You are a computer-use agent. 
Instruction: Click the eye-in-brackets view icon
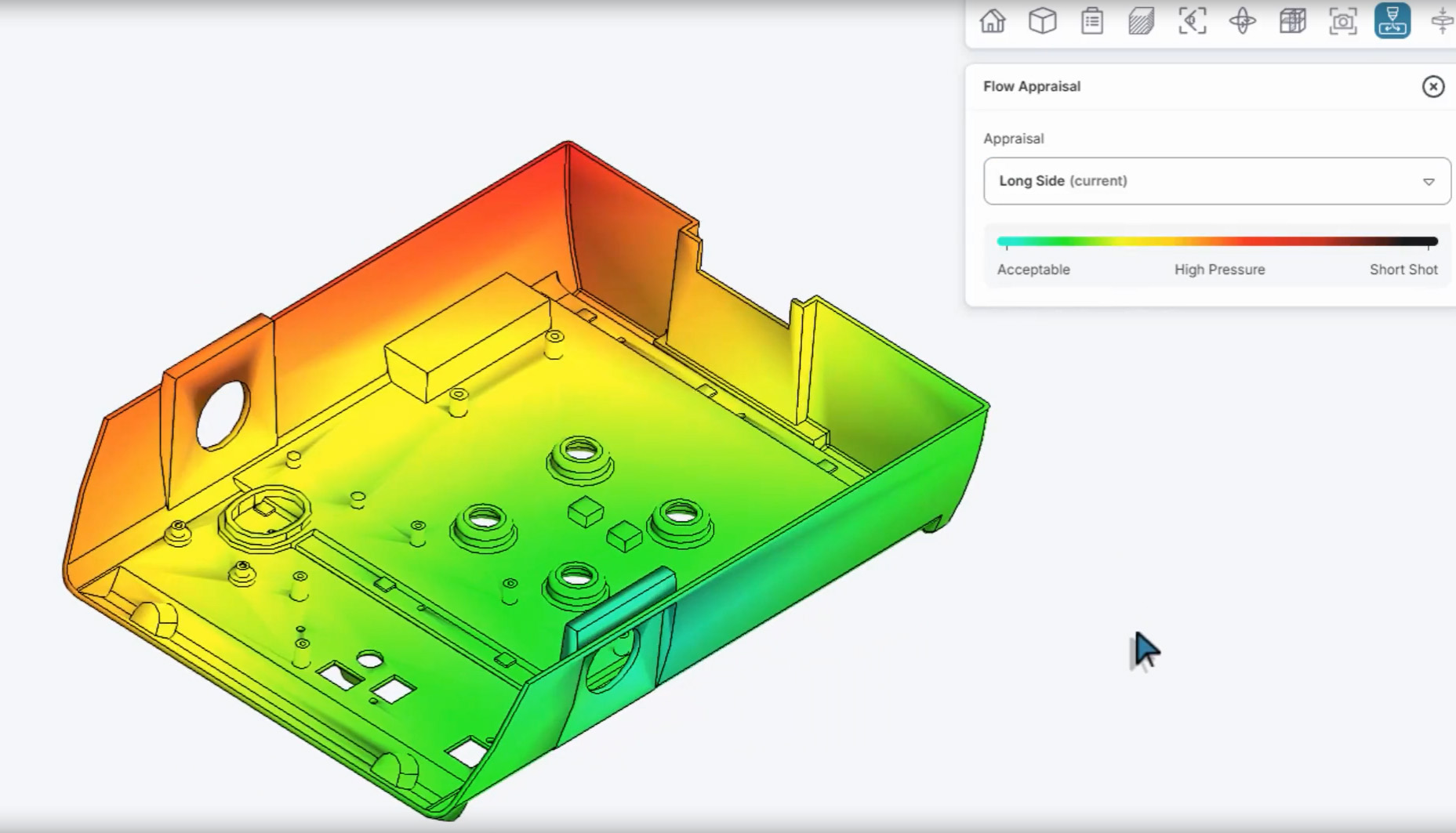coord(1192,21)
